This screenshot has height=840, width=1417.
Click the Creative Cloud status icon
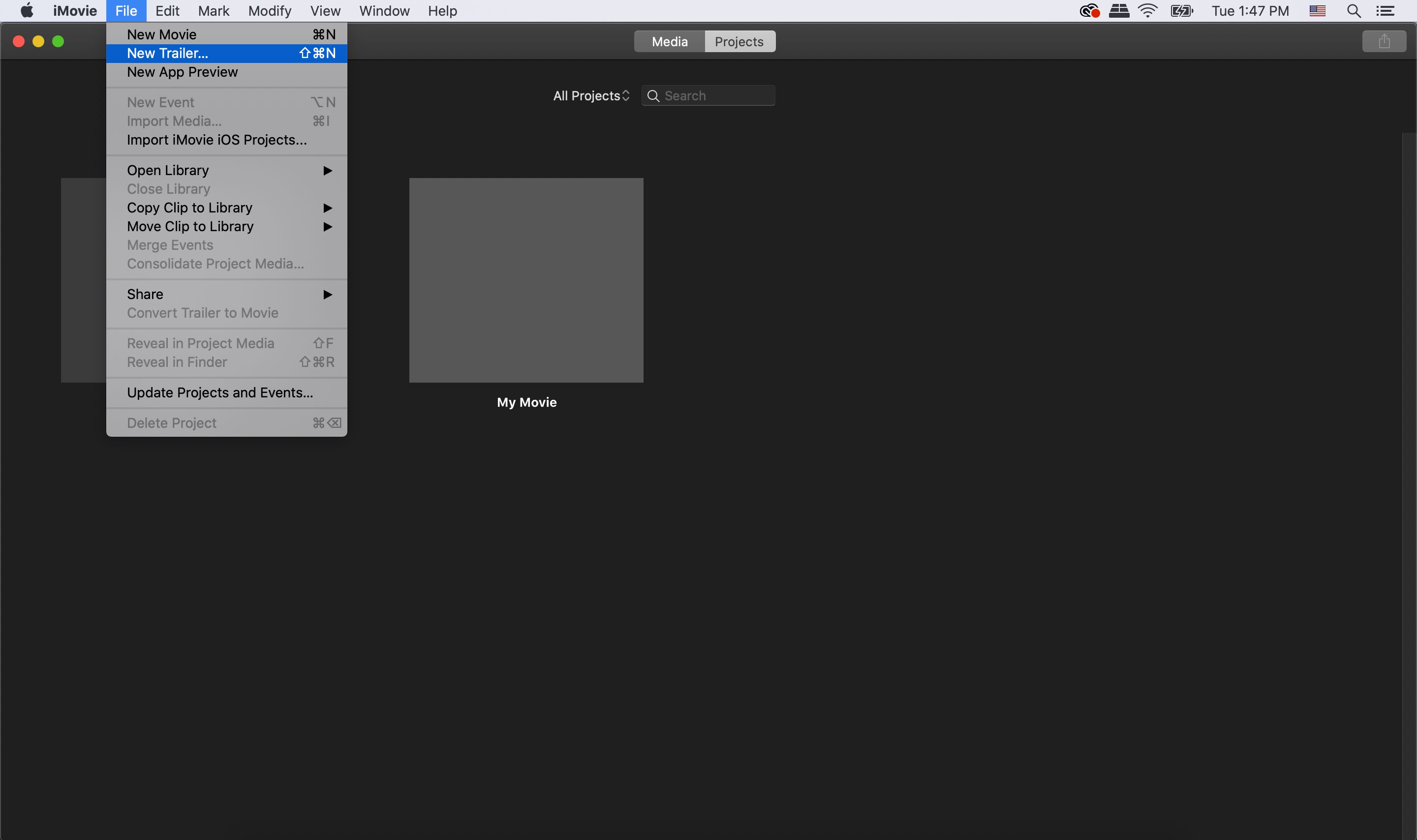(1089, 11)
